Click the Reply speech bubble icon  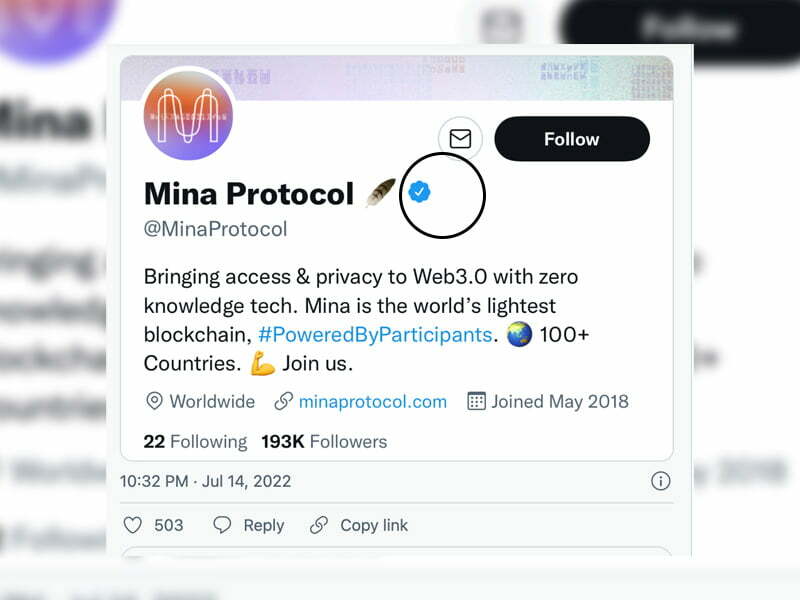point(223,525)
